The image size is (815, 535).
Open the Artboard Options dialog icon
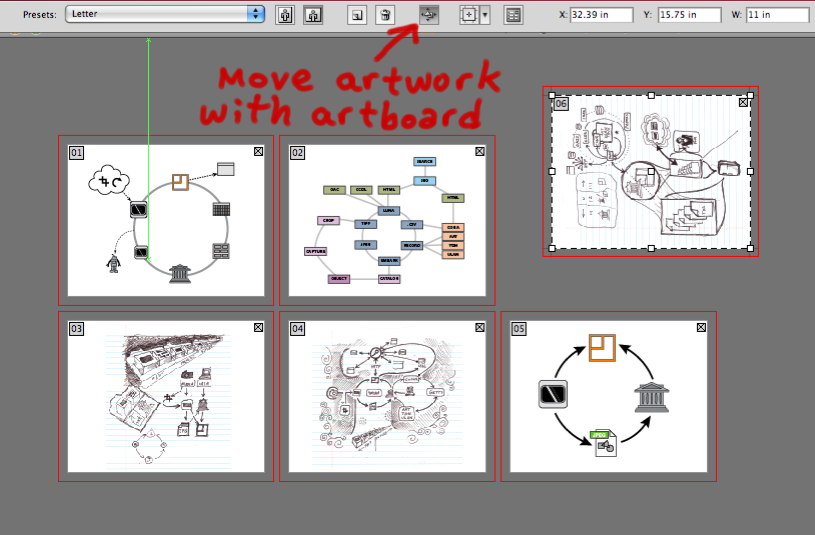[513, 15]
